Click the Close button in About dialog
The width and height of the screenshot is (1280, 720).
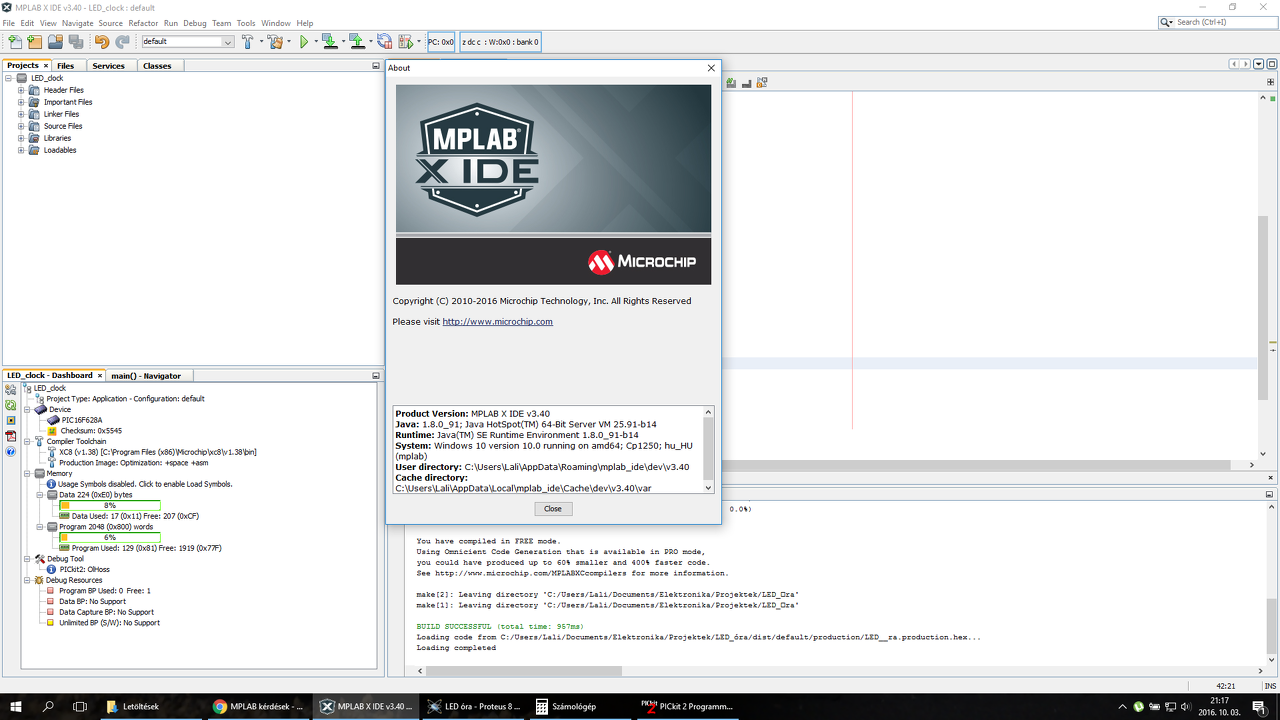point(553,509)
